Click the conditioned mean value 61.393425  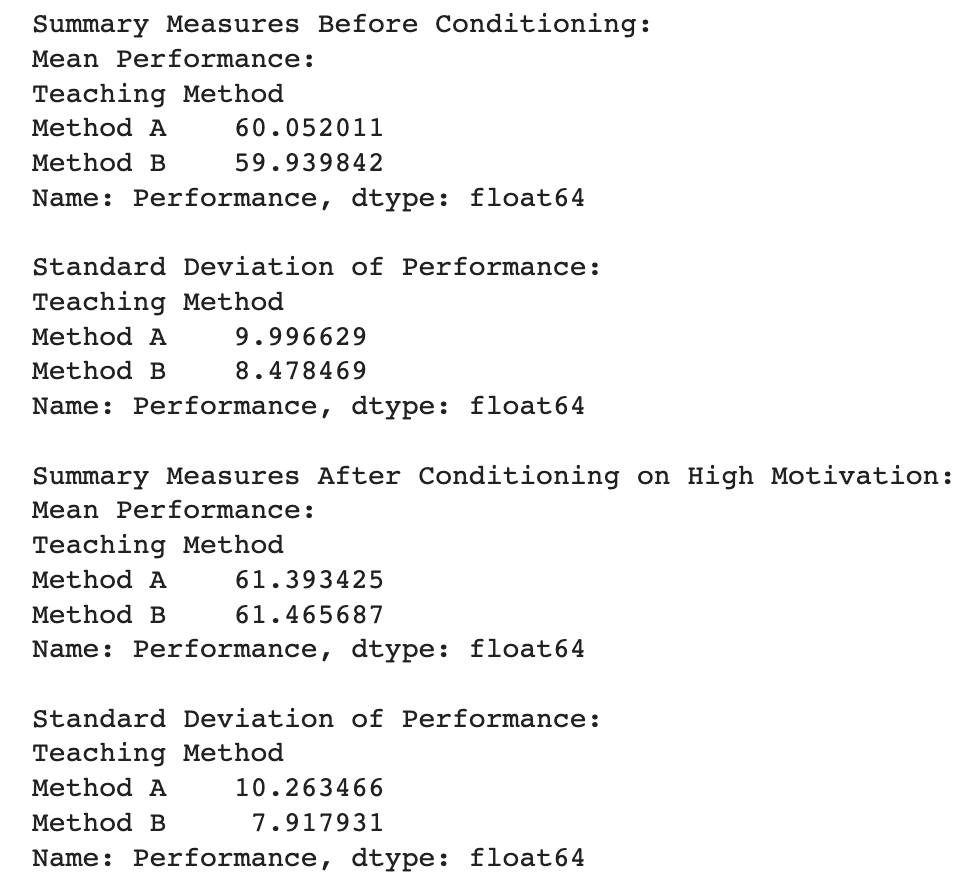309,580
